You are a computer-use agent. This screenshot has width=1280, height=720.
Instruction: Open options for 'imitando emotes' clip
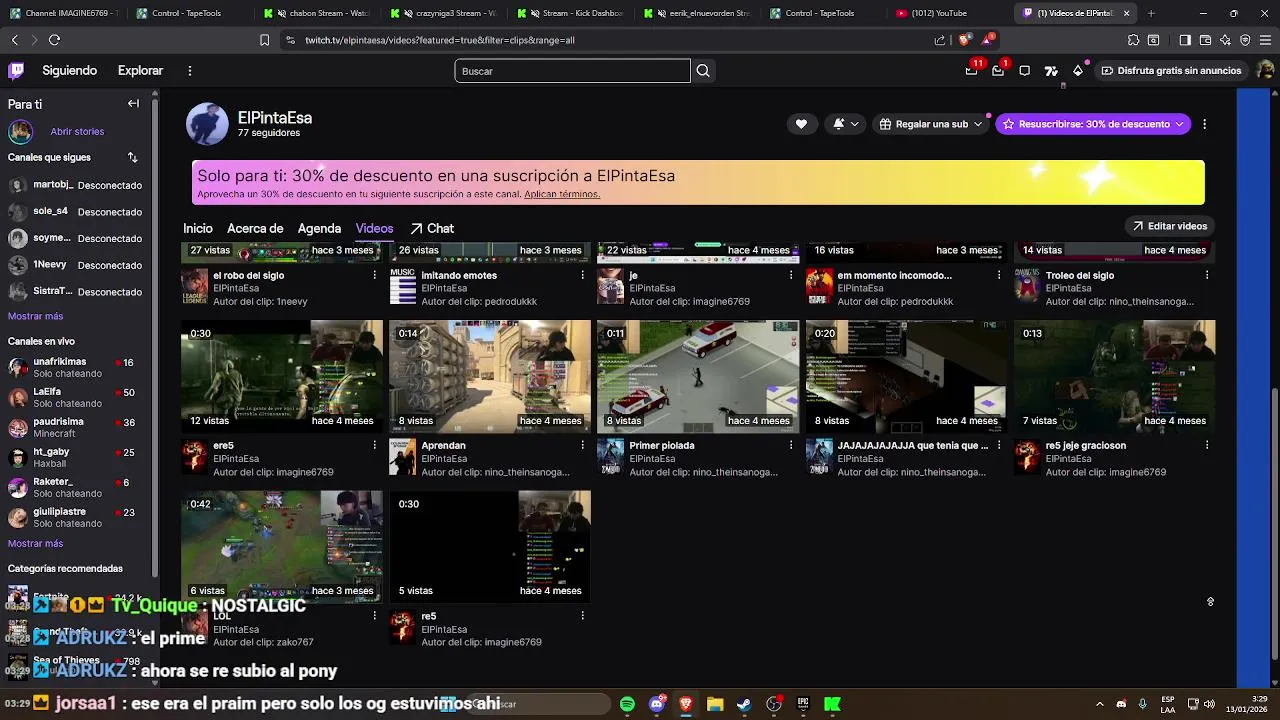[x=583, y=275]
